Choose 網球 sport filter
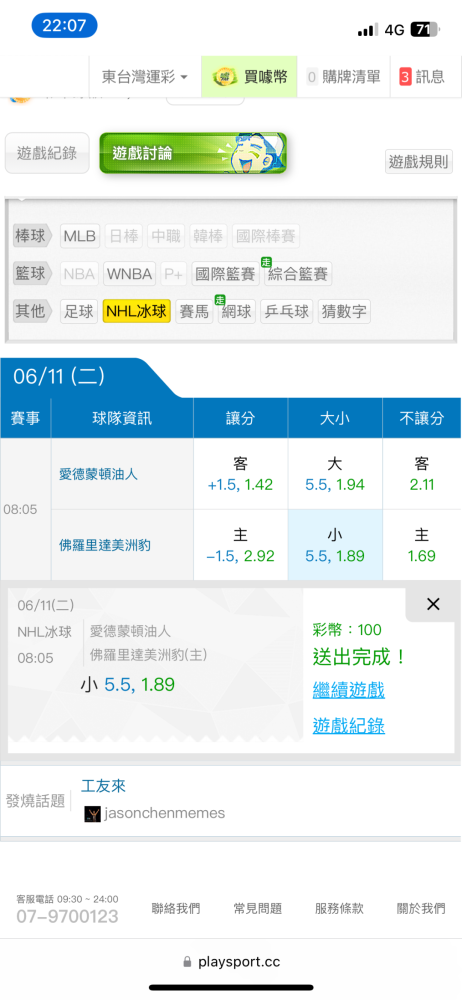 pyautogui.click(x=235, y=311)
